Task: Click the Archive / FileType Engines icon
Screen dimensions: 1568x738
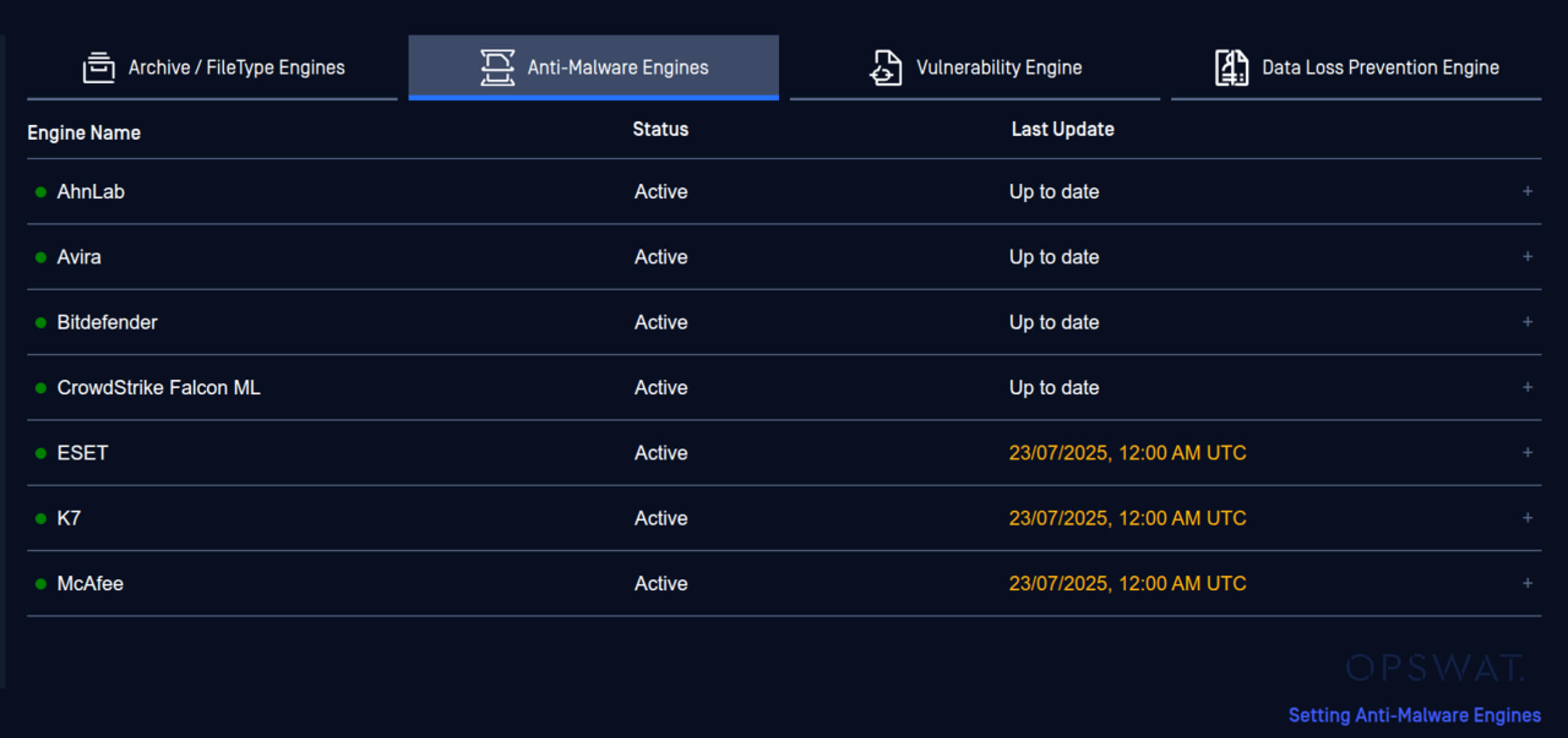Action: point(98,67)
